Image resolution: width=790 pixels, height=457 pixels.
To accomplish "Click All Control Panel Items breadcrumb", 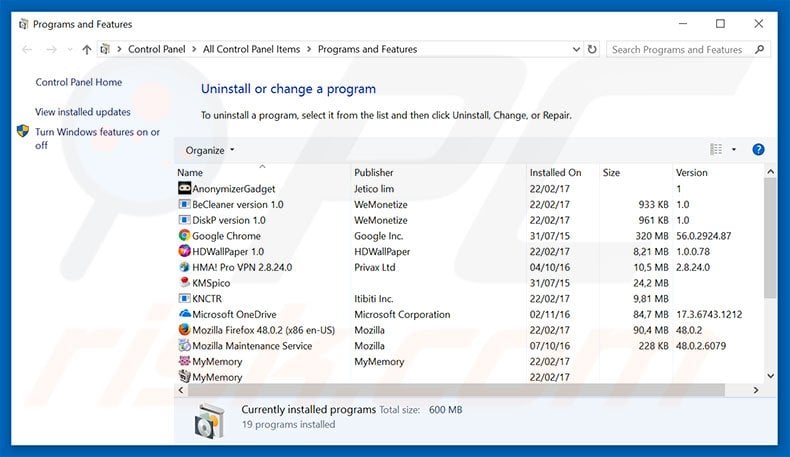I will (251, 49).
